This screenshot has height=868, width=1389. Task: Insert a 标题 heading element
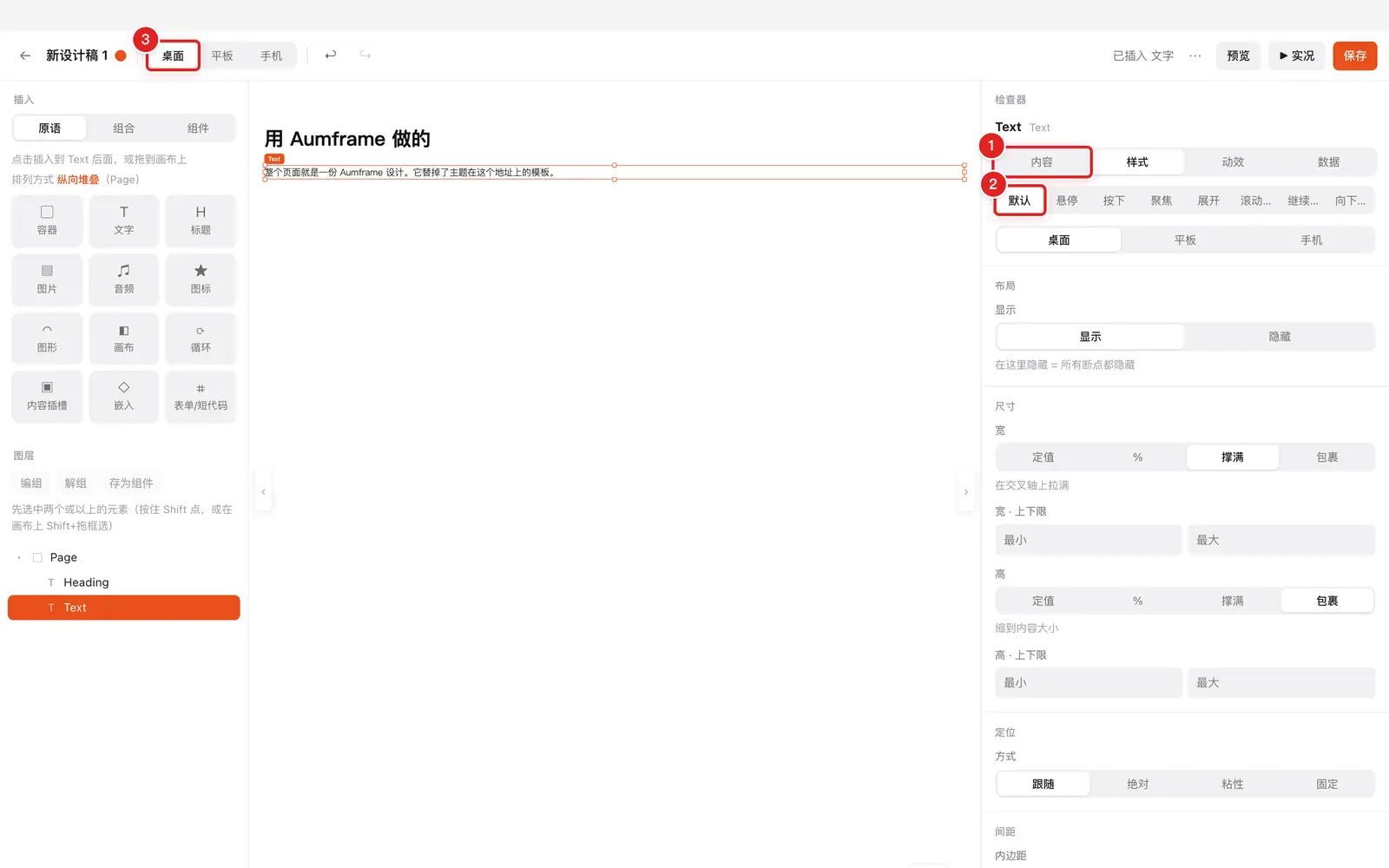[x=201, y=220]
